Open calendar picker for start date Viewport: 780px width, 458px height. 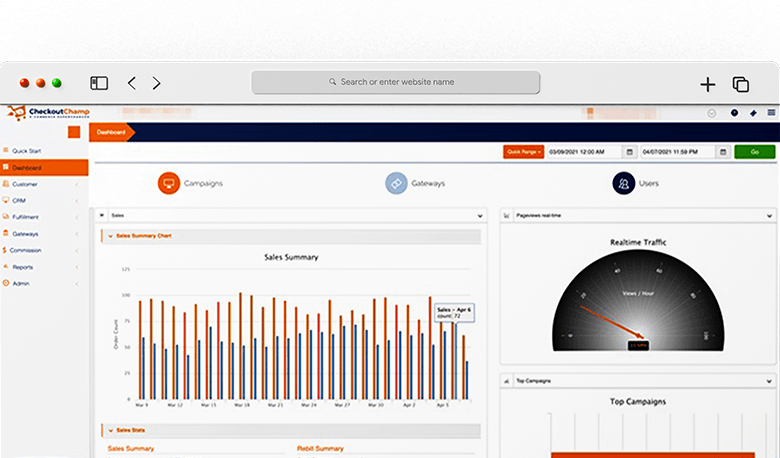(x=629, y=152)
